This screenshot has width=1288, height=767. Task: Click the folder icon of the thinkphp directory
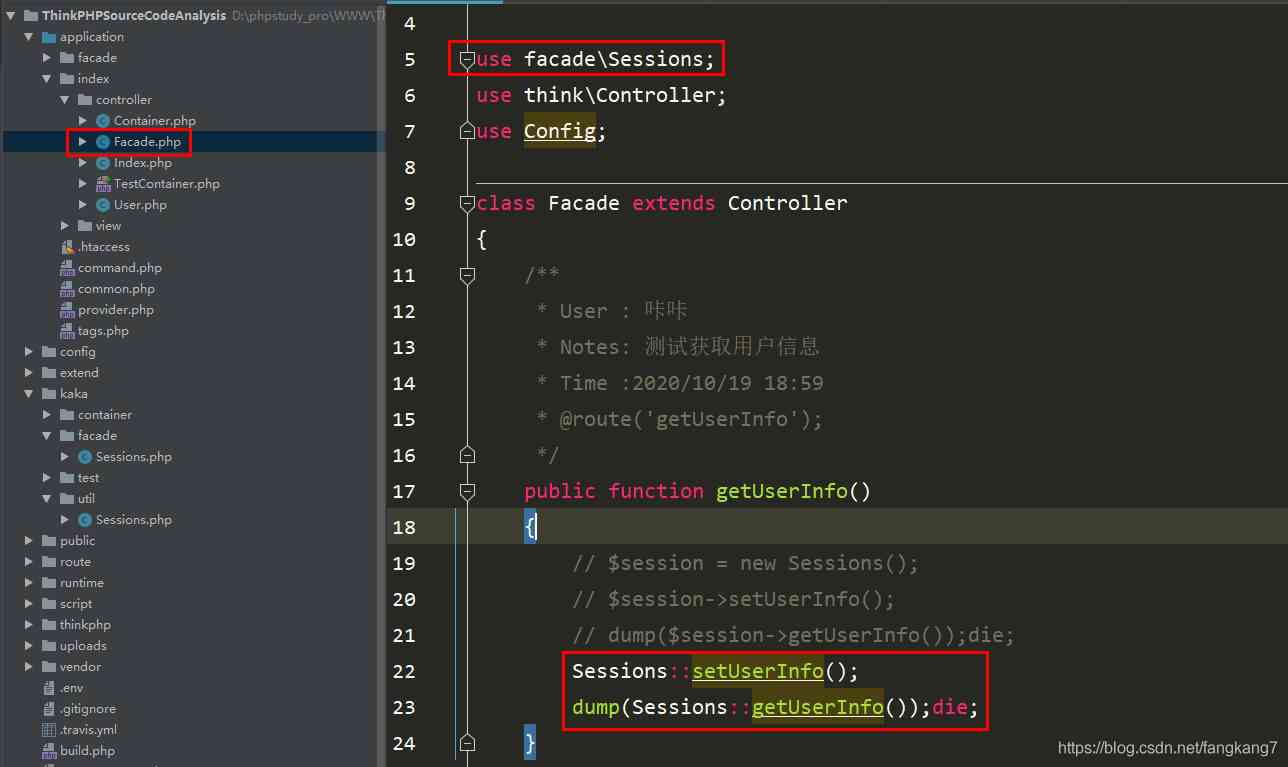(49, 625)
